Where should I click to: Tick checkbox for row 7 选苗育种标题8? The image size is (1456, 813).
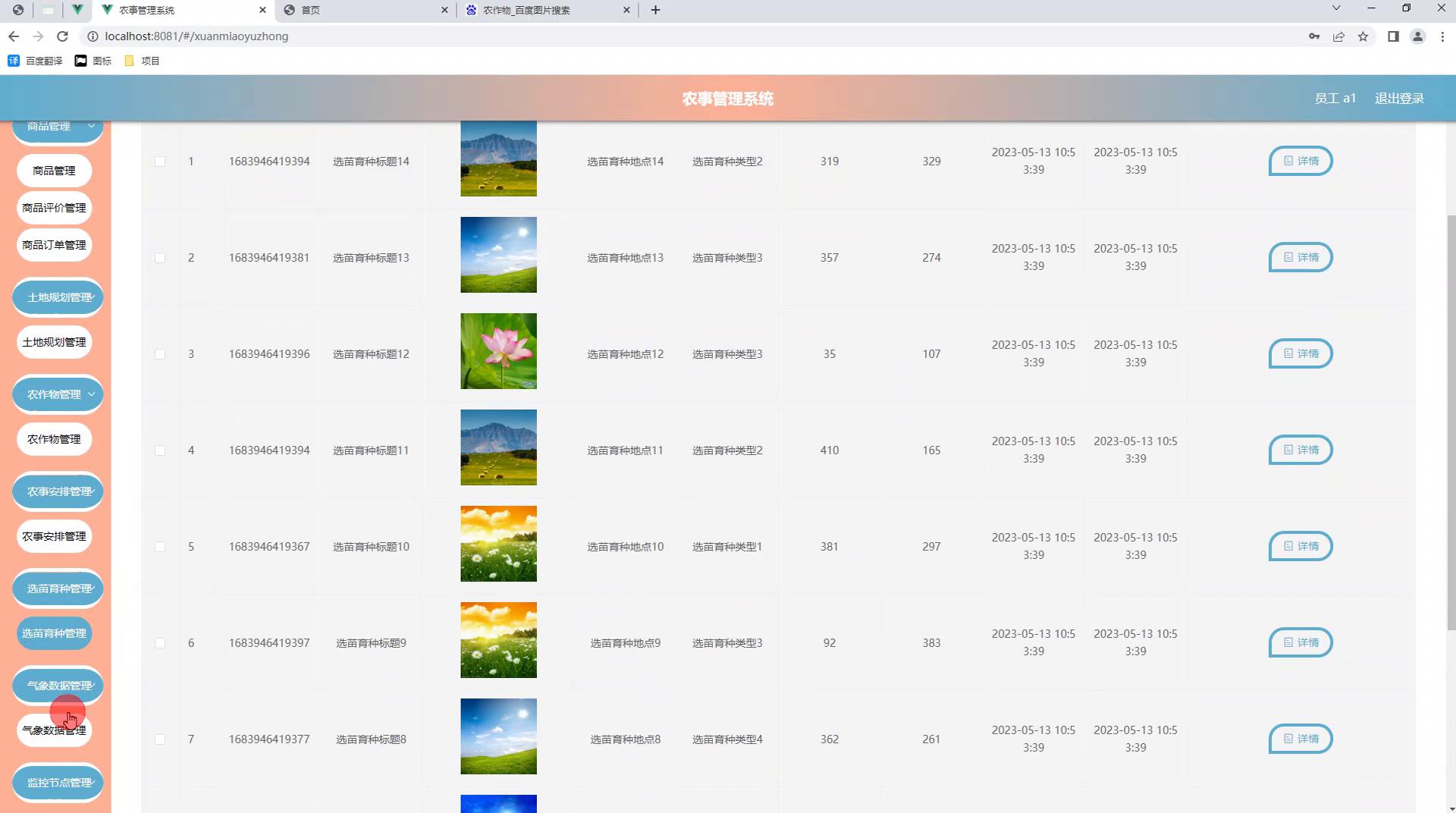(x=160, y=739)
